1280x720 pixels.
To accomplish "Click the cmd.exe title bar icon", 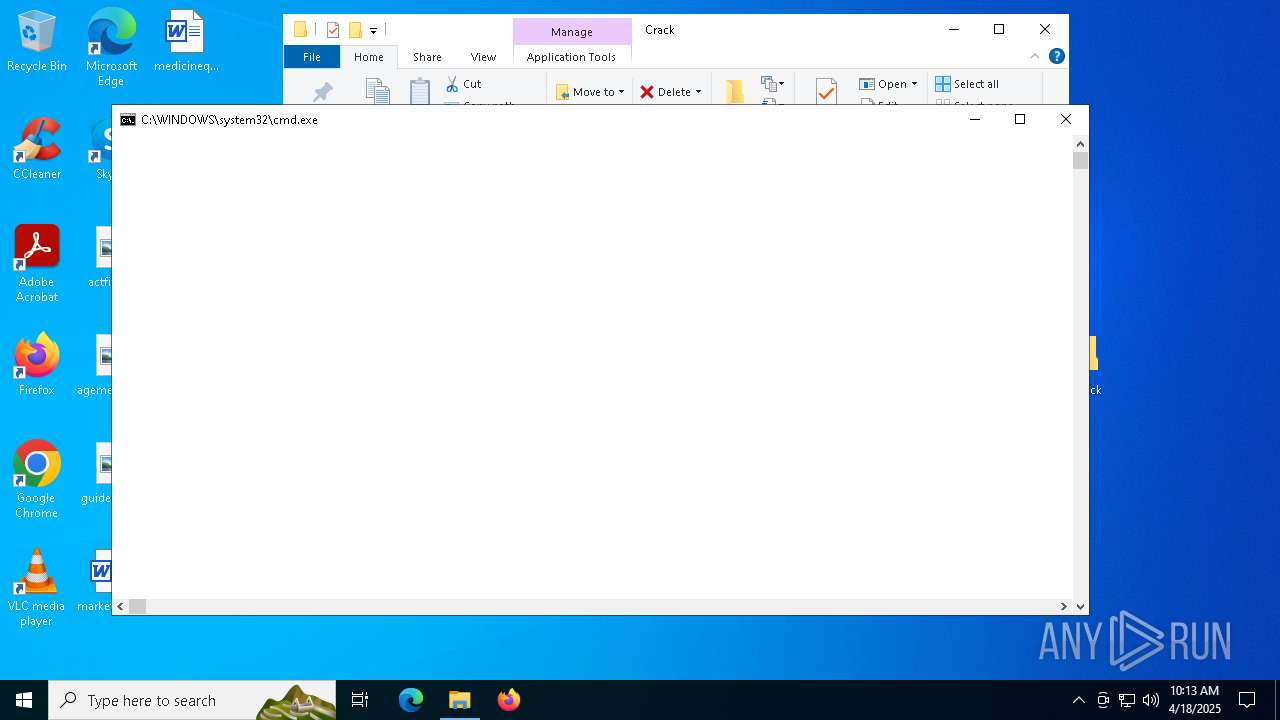I will tap(128, 120).
